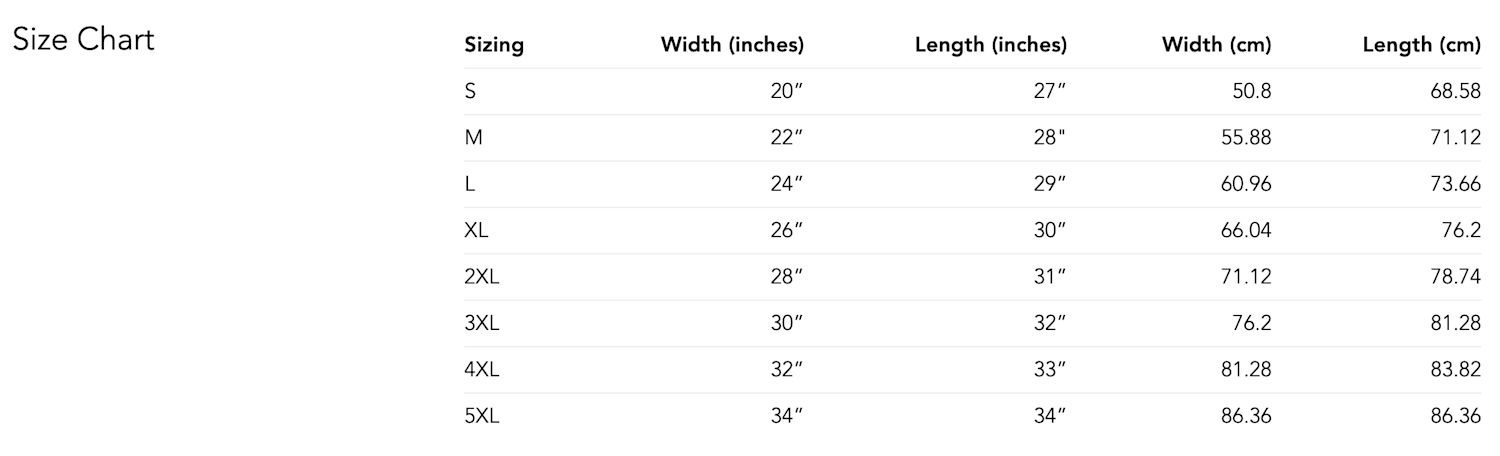1500x456 pixels.
Task: Click the XL size row label
Action: tap(476, 231)
